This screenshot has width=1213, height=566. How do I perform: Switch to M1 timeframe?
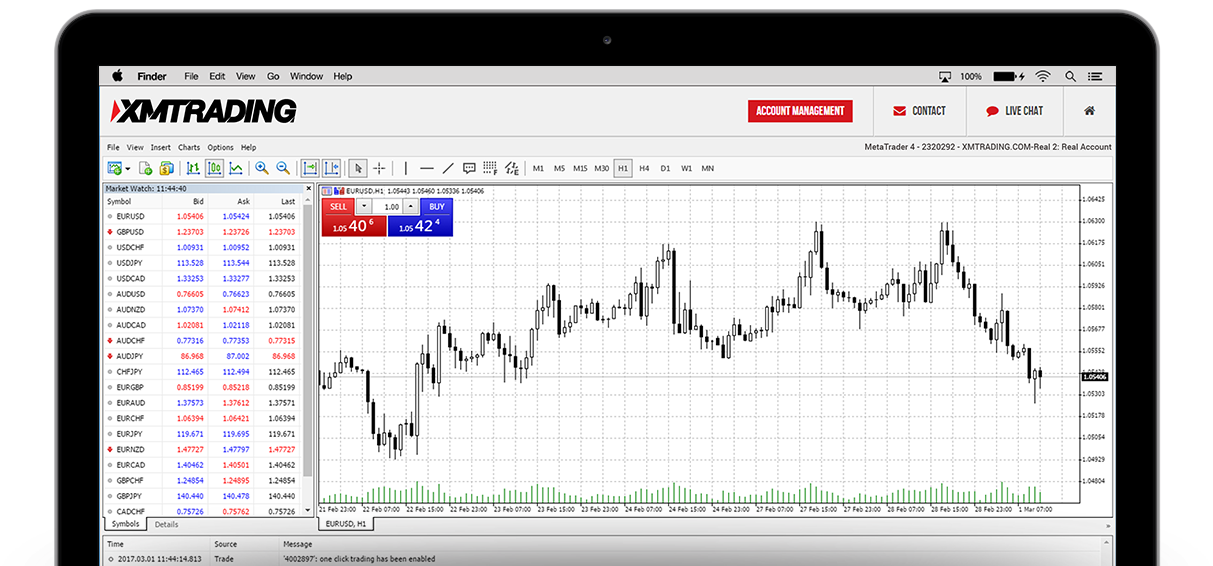[x=538, y=168]
